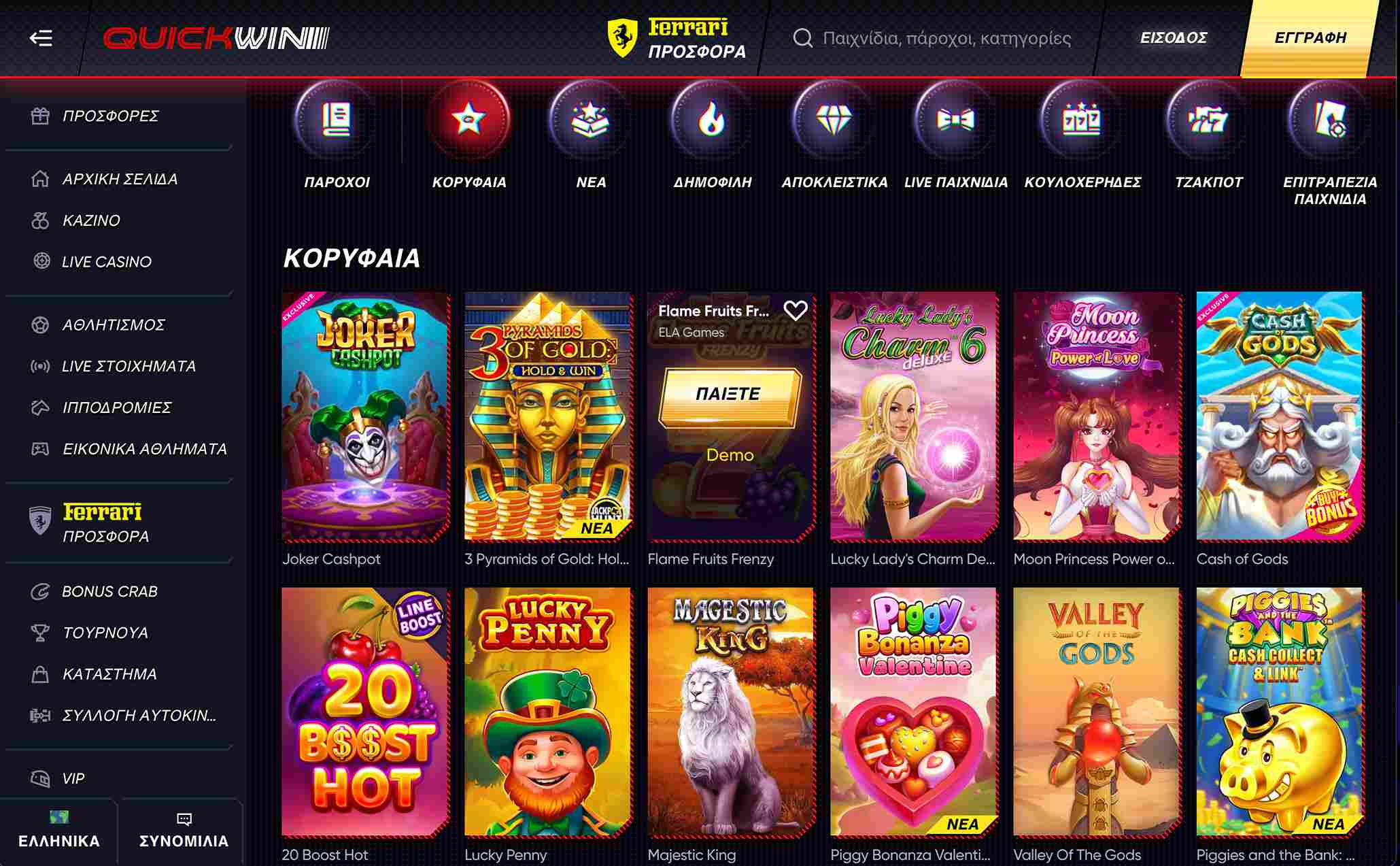Click the Εγγραφή register button
1400x866 pixels.
tap(1310, 38)
